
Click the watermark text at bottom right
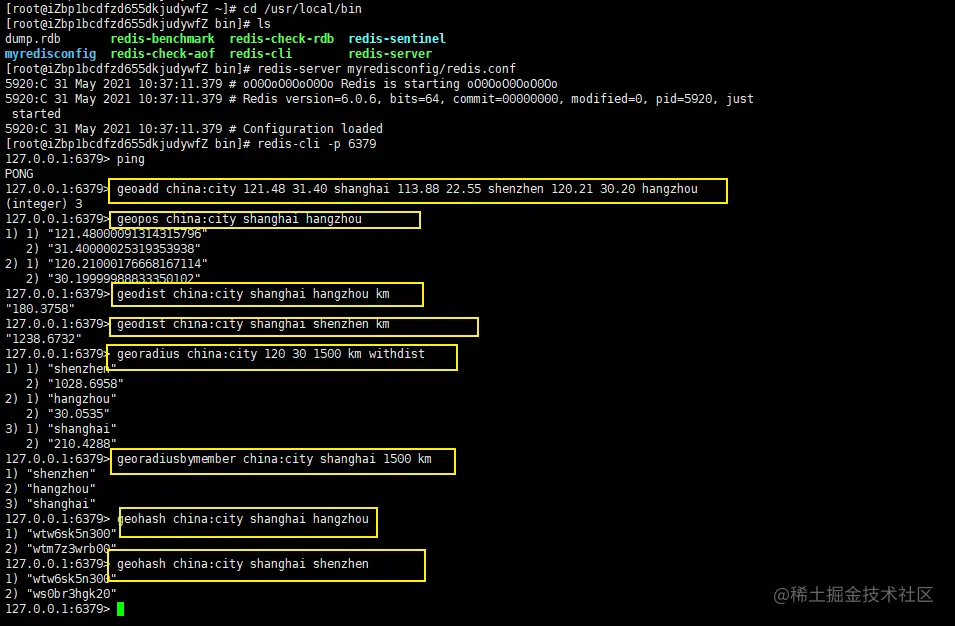pos(853,594)
